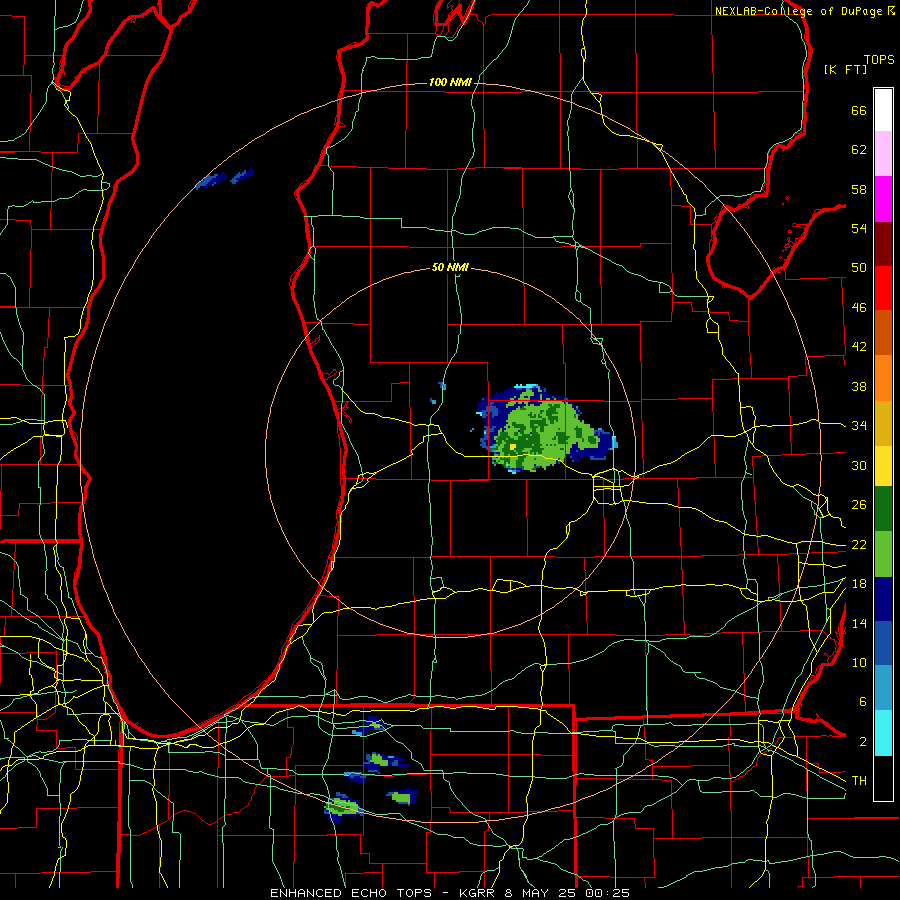Click the '14' legend value
The width and height of the screenshot is (900, 900).
[859, 623]
